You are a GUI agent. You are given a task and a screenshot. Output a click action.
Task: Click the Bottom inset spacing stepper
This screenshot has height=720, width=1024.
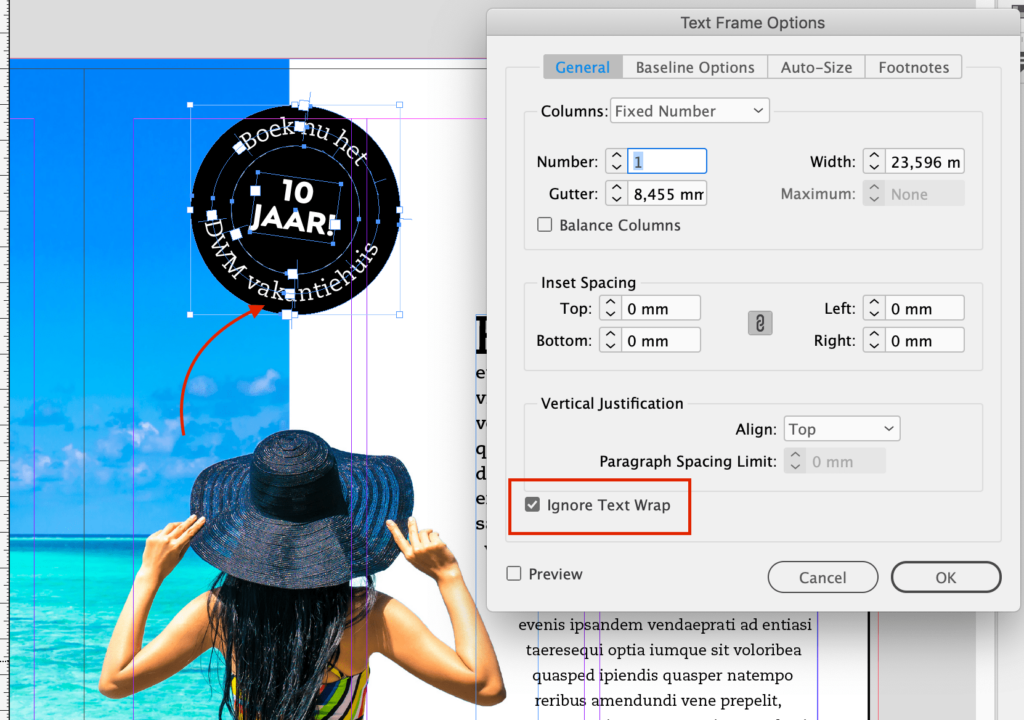(609, 341)
